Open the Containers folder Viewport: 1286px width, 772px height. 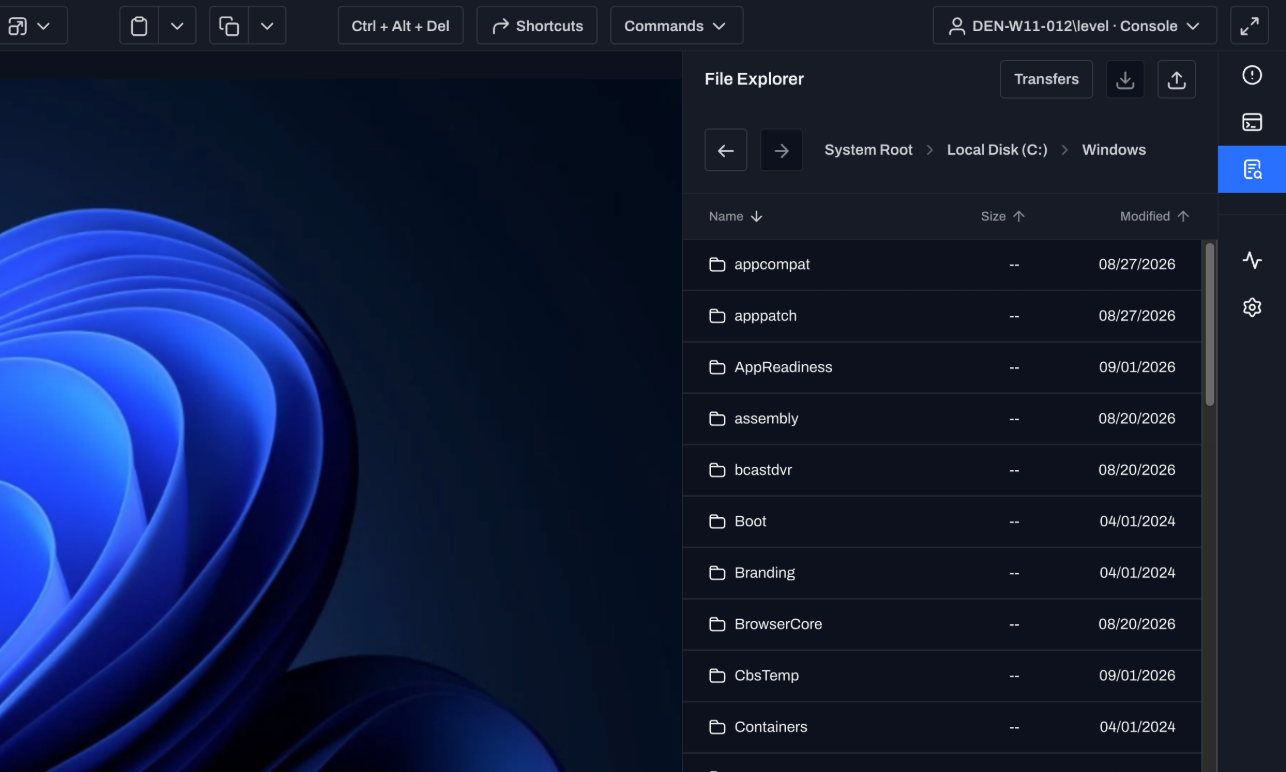[x=942, y=727]
